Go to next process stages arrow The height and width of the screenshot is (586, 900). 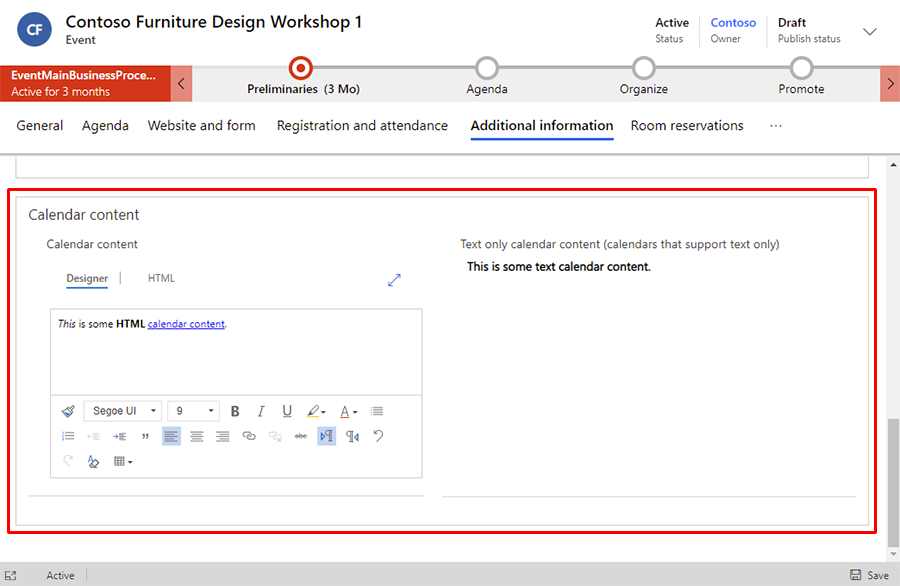[890, 84]
